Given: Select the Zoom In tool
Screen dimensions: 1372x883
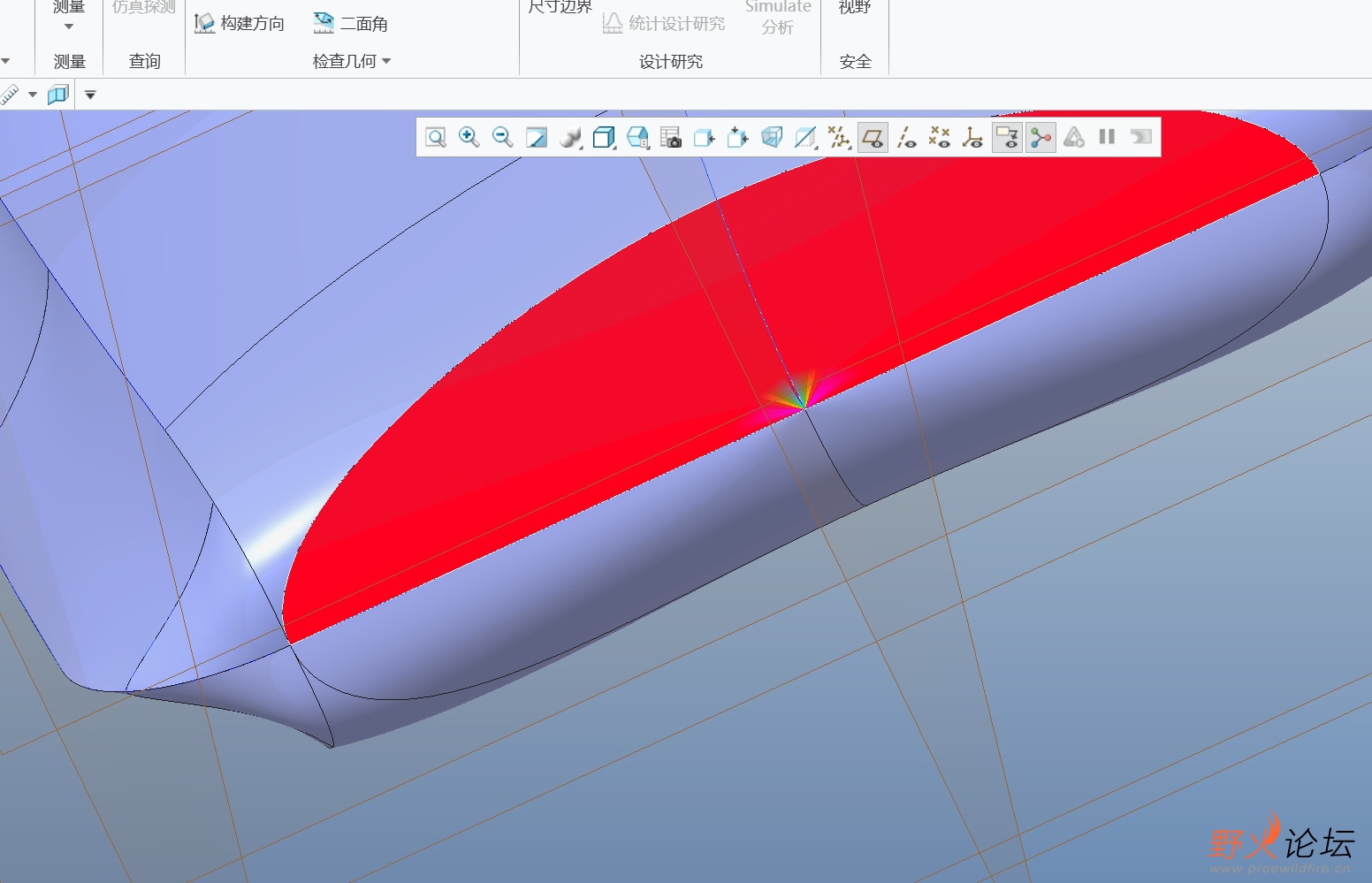Looking at the screenshot, I should (x=469, y=137).
